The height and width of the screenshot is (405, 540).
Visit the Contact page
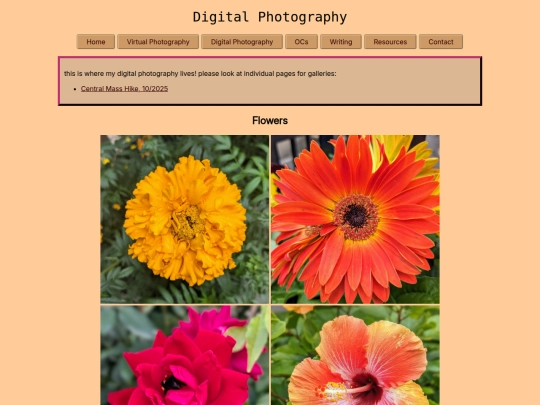pyautogui.click(x=441, y=42)
